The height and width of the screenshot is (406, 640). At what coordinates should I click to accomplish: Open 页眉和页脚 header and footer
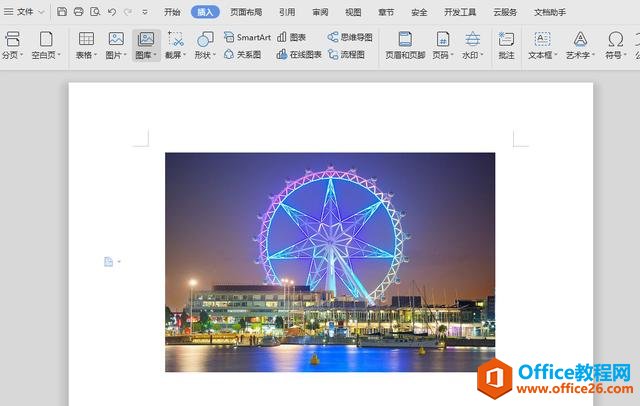(405, 45)
